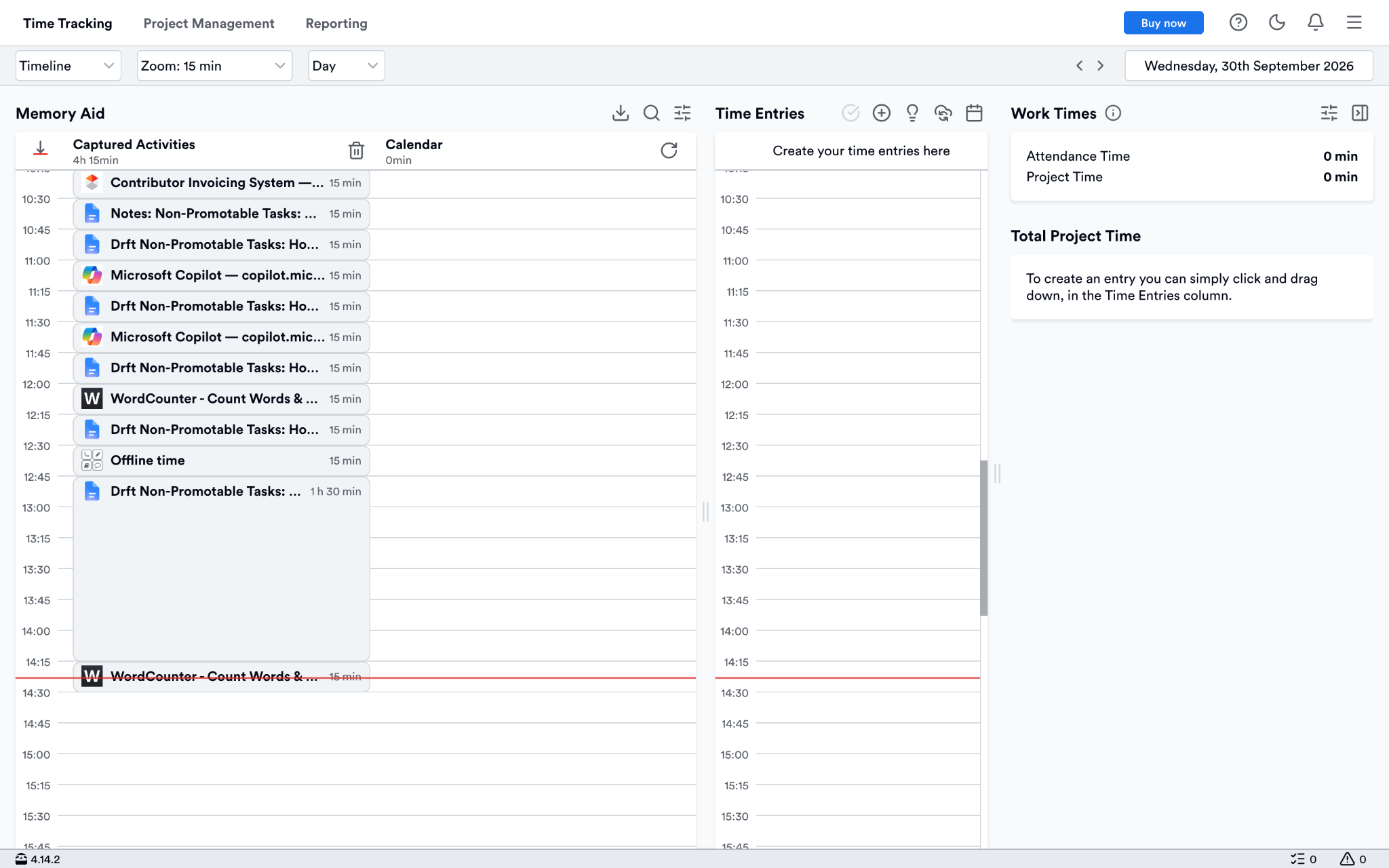Select WordCounter activity at 12:00
Screen dimensions: 1389x868
[x=221, y=399]
